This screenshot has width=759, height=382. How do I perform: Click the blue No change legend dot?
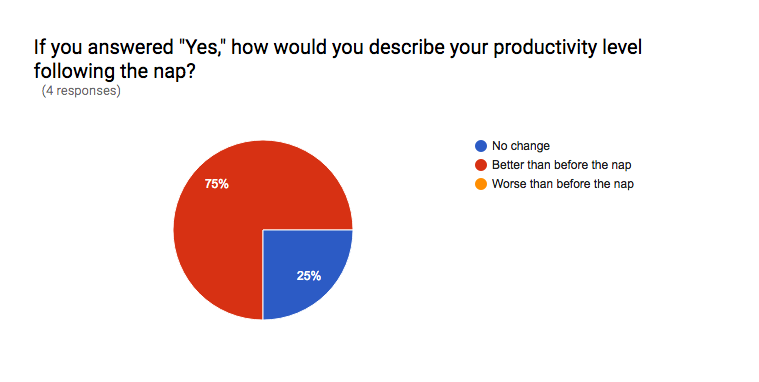[481, 146]
